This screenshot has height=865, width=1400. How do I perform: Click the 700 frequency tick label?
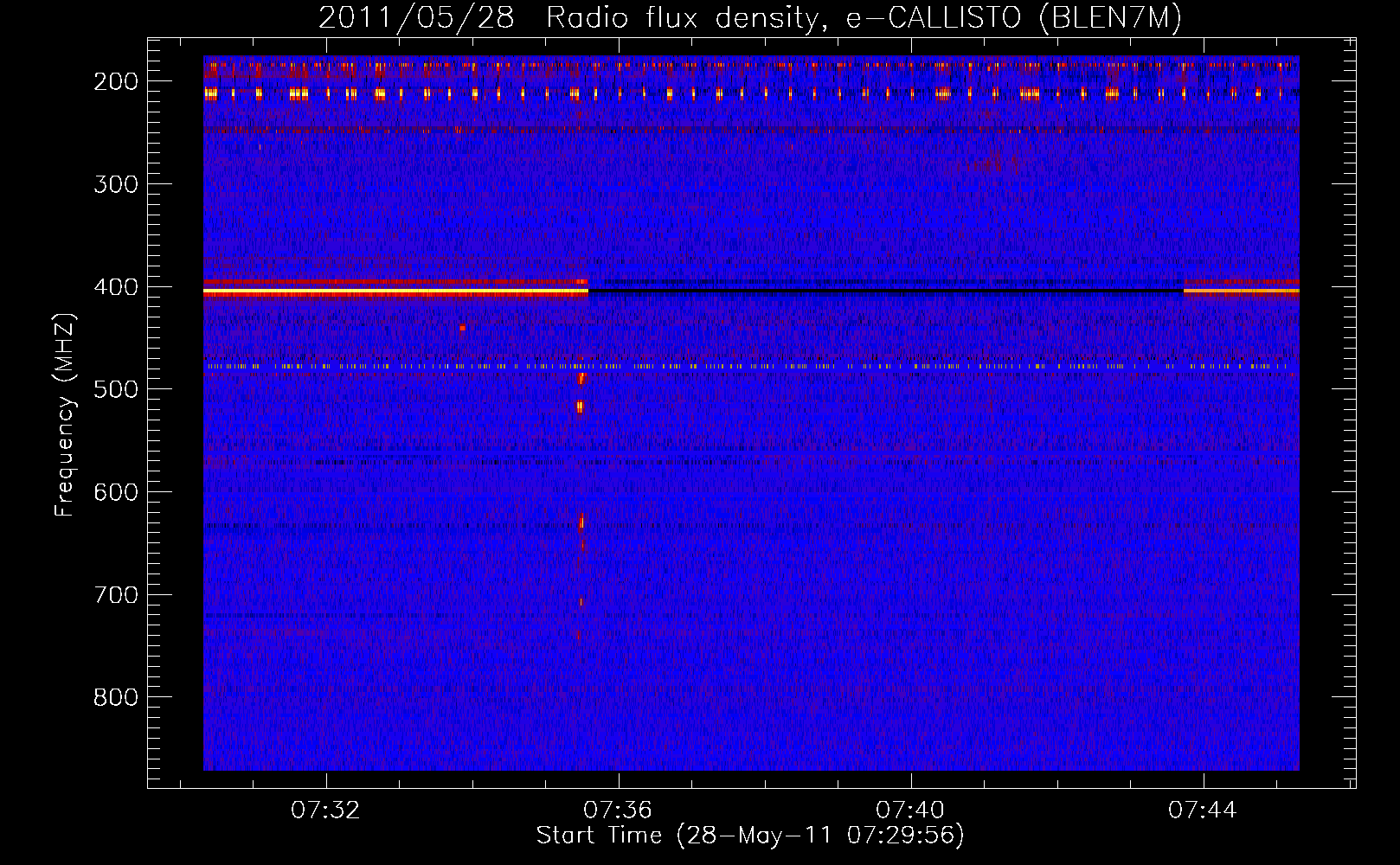tap(116, 595)
